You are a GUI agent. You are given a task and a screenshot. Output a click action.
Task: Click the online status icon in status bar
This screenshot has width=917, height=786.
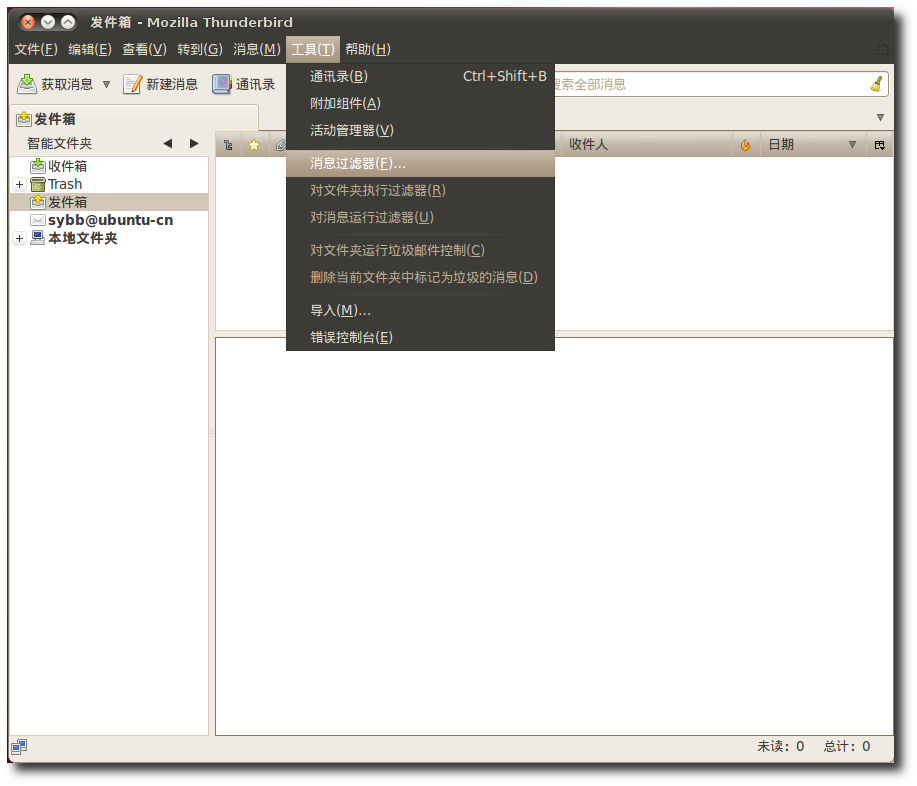pyautogui.click(x=19, y=747)
